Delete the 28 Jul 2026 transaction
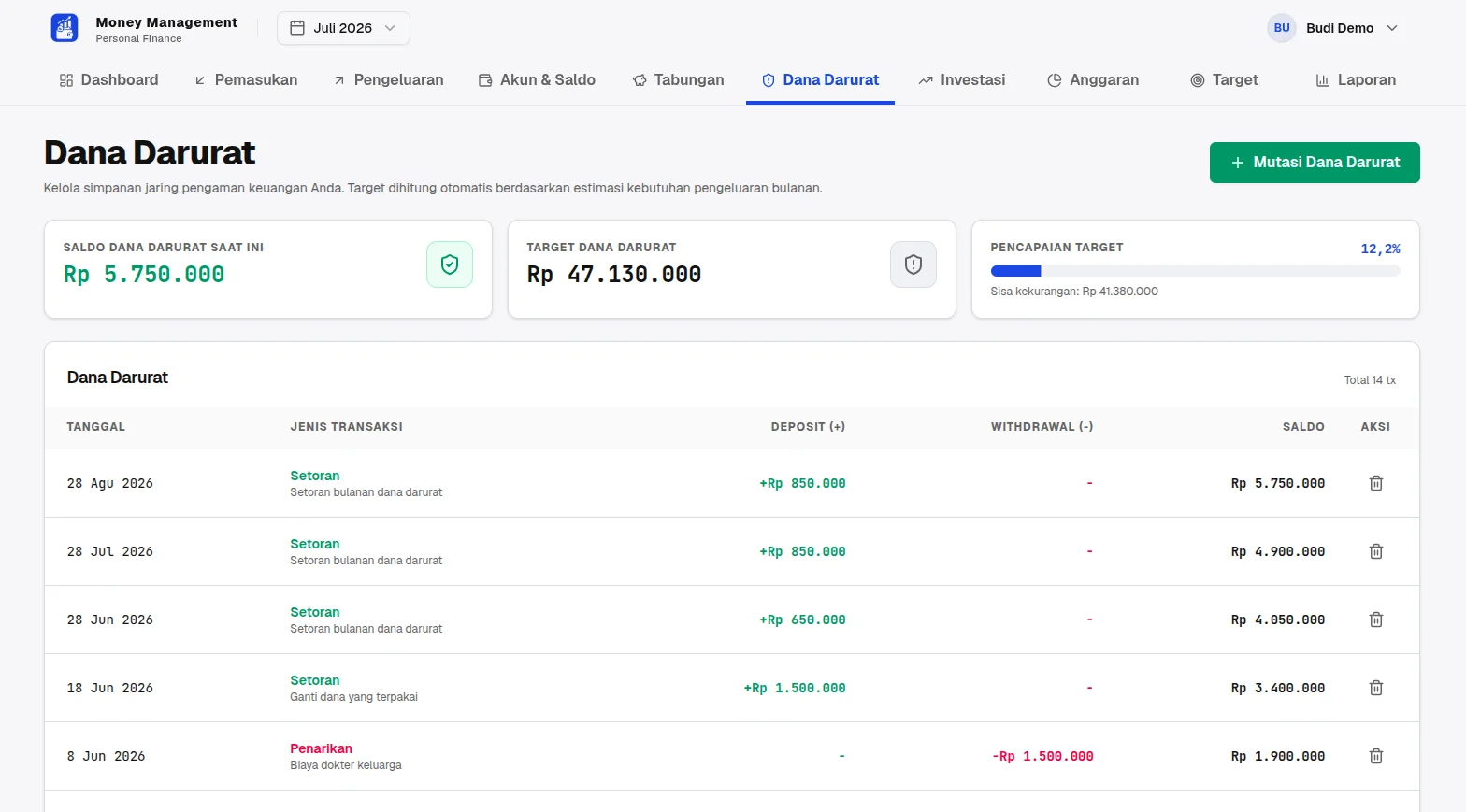 1376,551
